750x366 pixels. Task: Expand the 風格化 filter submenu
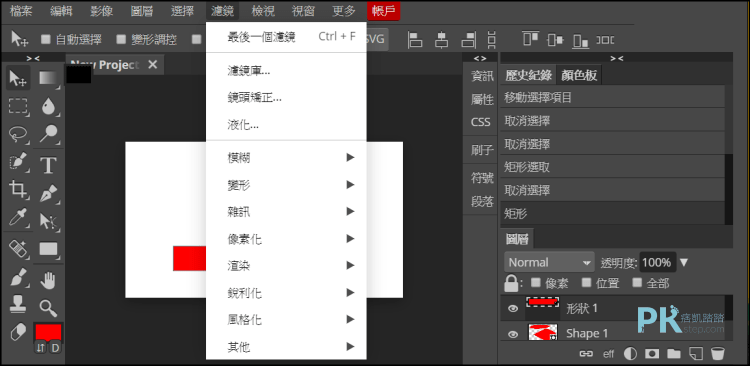pyautogui.click(x=286, y=320)
